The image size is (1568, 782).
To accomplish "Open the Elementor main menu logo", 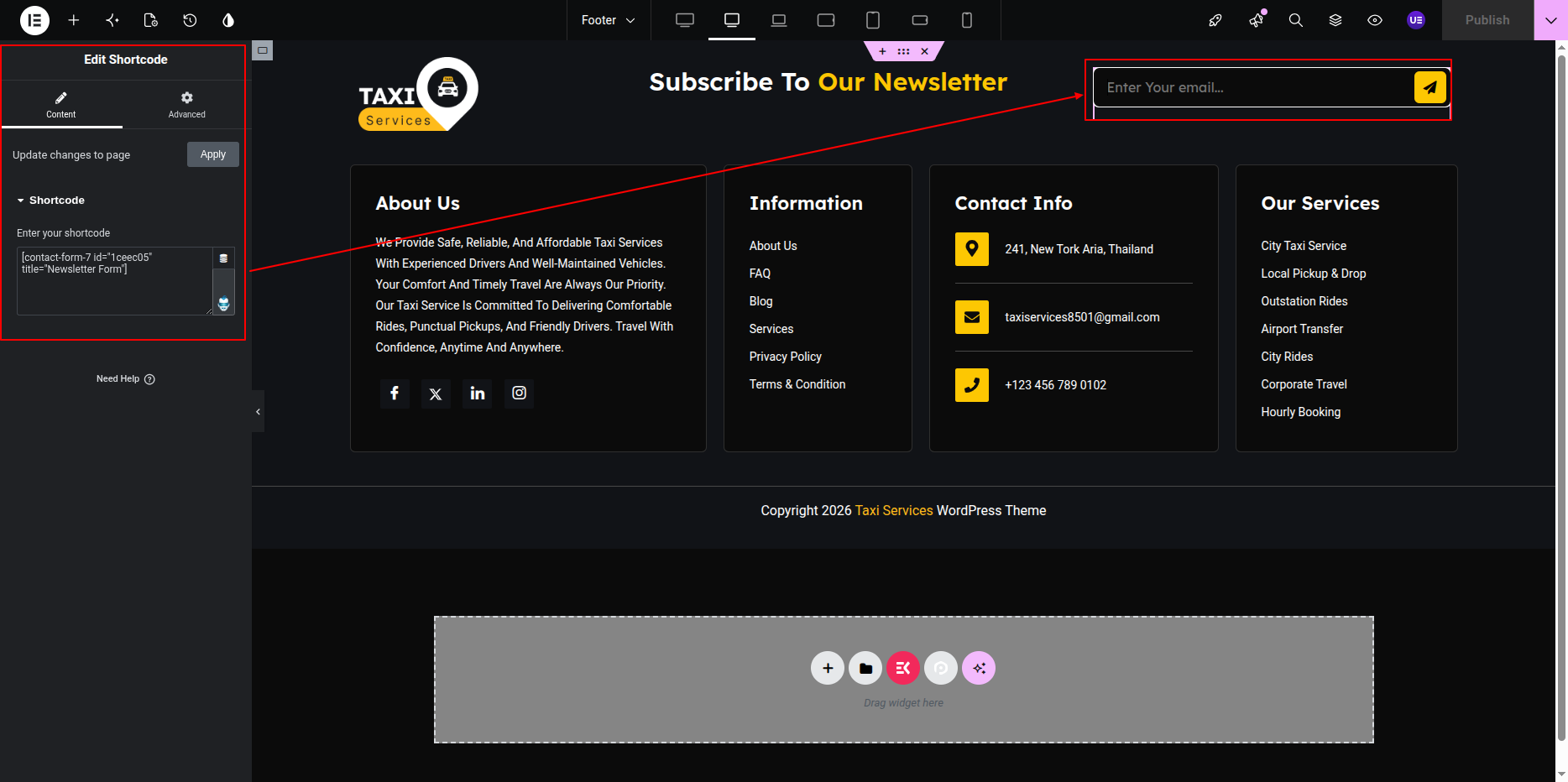I will 34,20.
